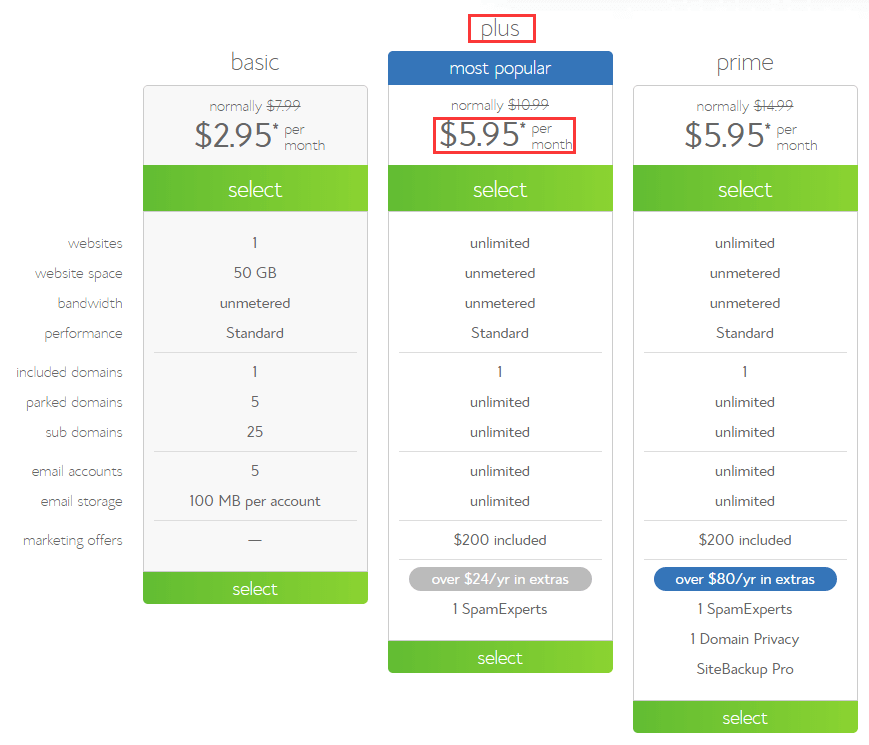Click the most popular banner on plus plan

500,67
